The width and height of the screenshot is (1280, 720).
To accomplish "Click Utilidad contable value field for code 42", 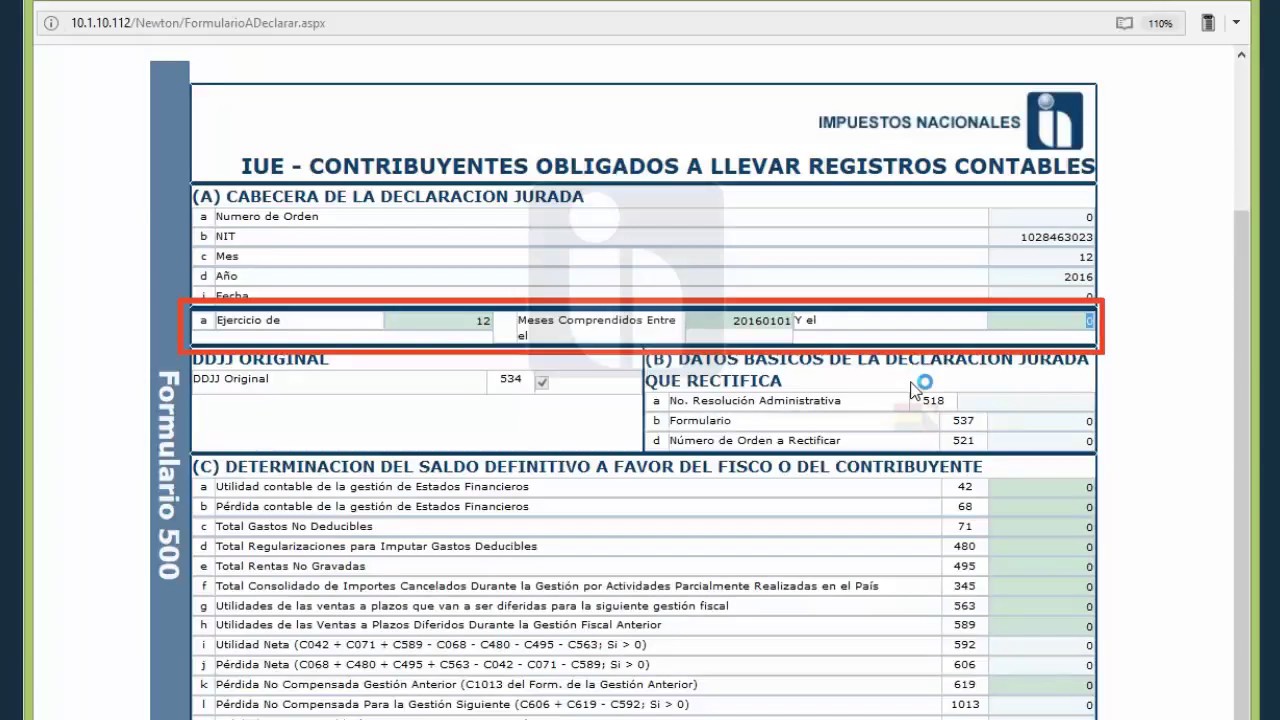I will click(1041, 487).
